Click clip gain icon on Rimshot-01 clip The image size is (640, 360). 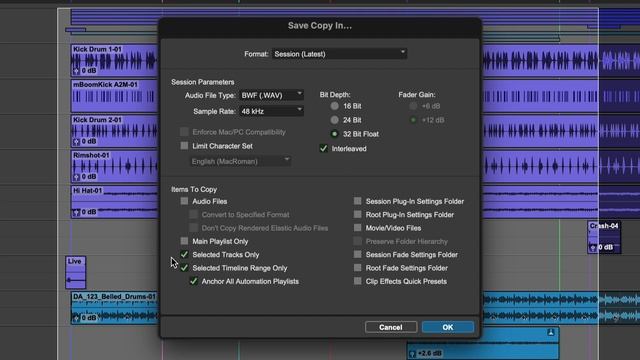point(76,177)
